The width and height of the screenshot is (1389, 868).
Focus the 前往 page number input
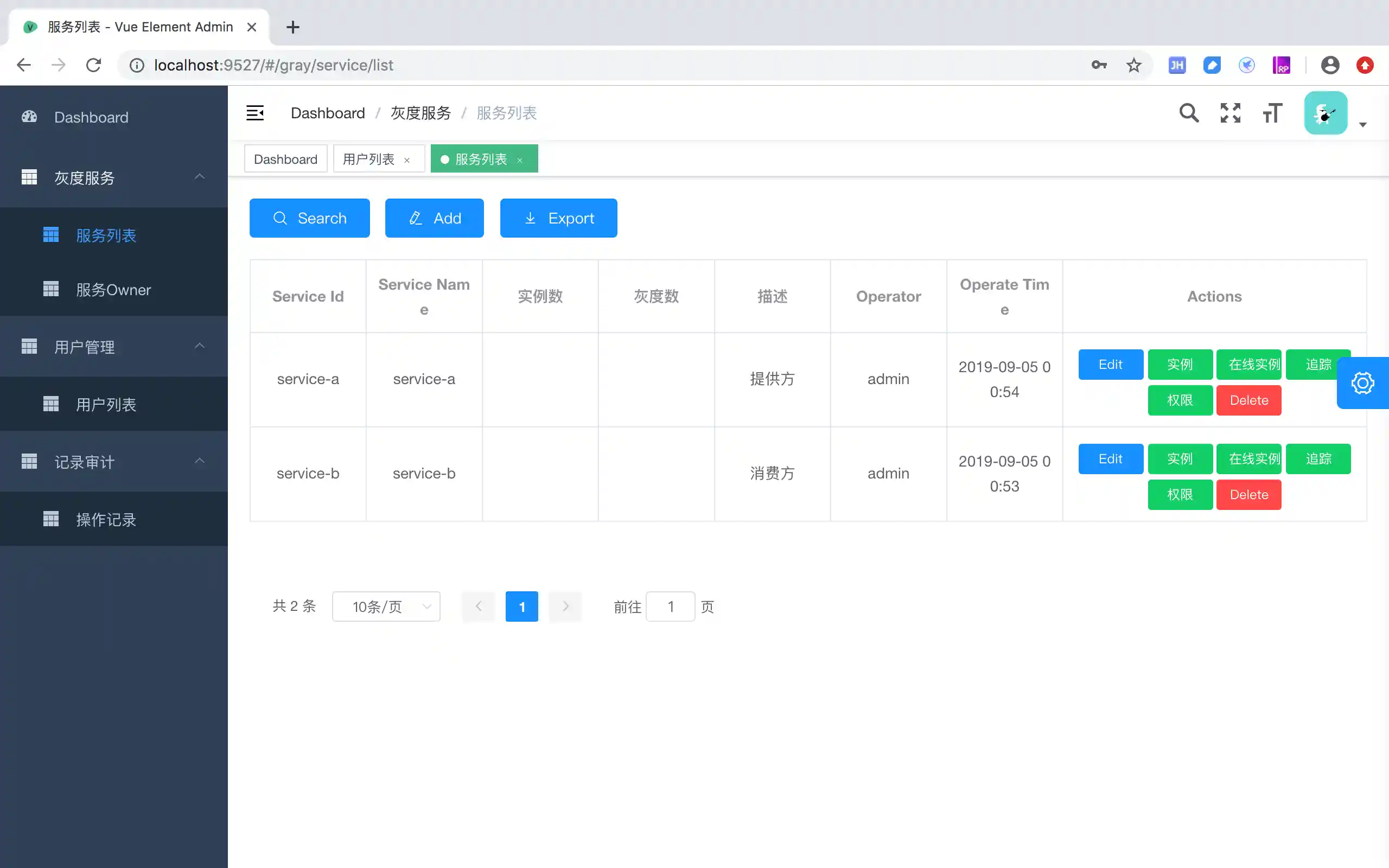tap(670, 607)
